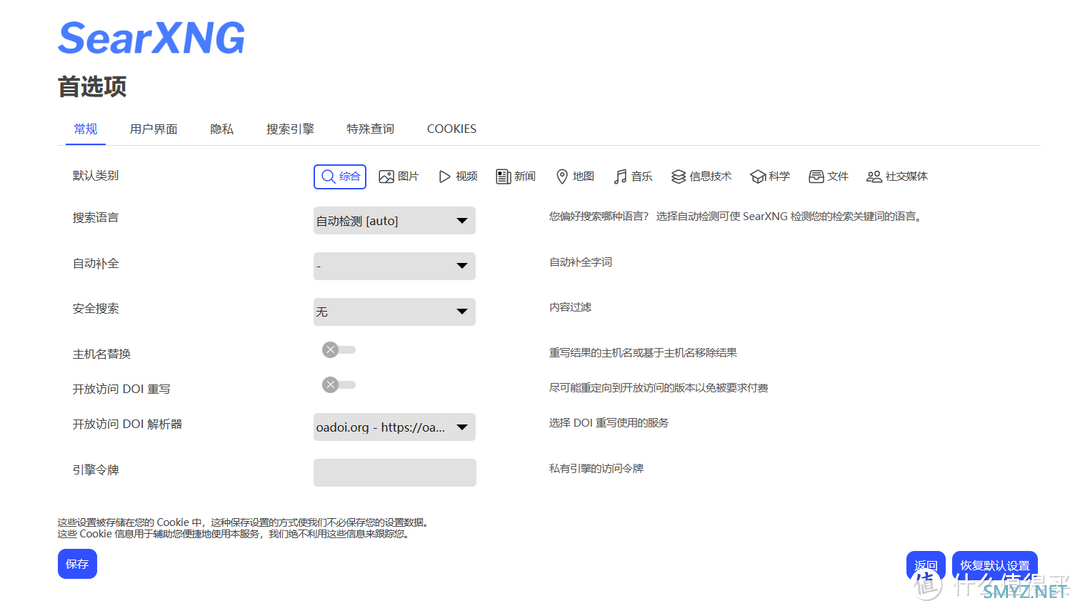This screenshot has width=1080, height=611.
Task: Click the 私有引擎的访问令牌 description text
Action: click(x=596, y=468)
